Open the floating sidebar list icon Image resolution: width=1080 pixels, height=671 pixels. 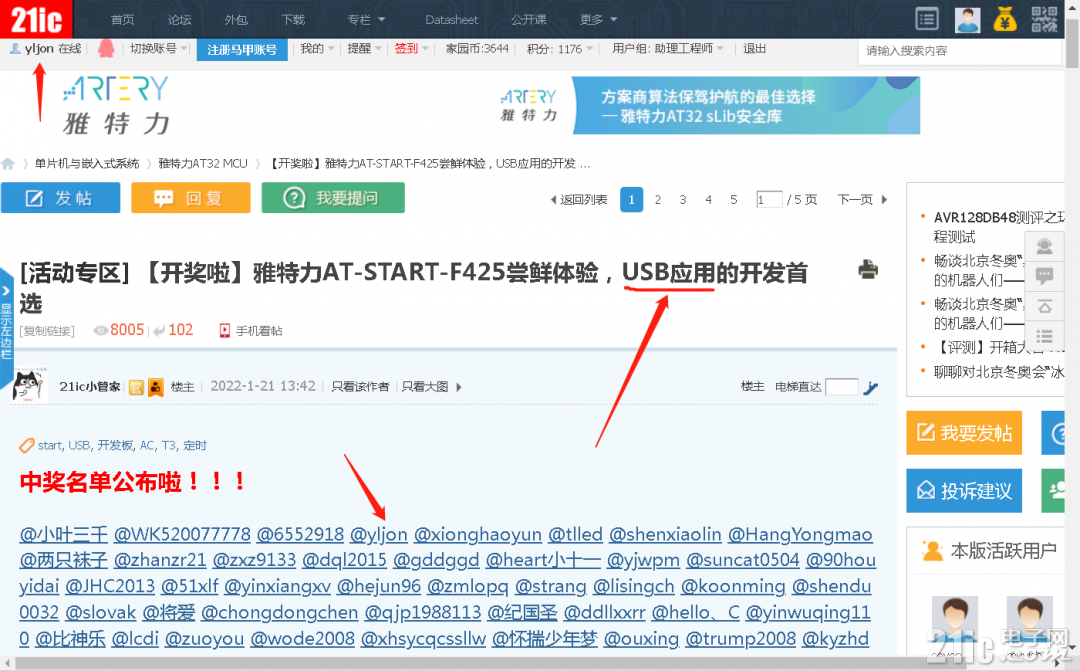pos(1044,337)
